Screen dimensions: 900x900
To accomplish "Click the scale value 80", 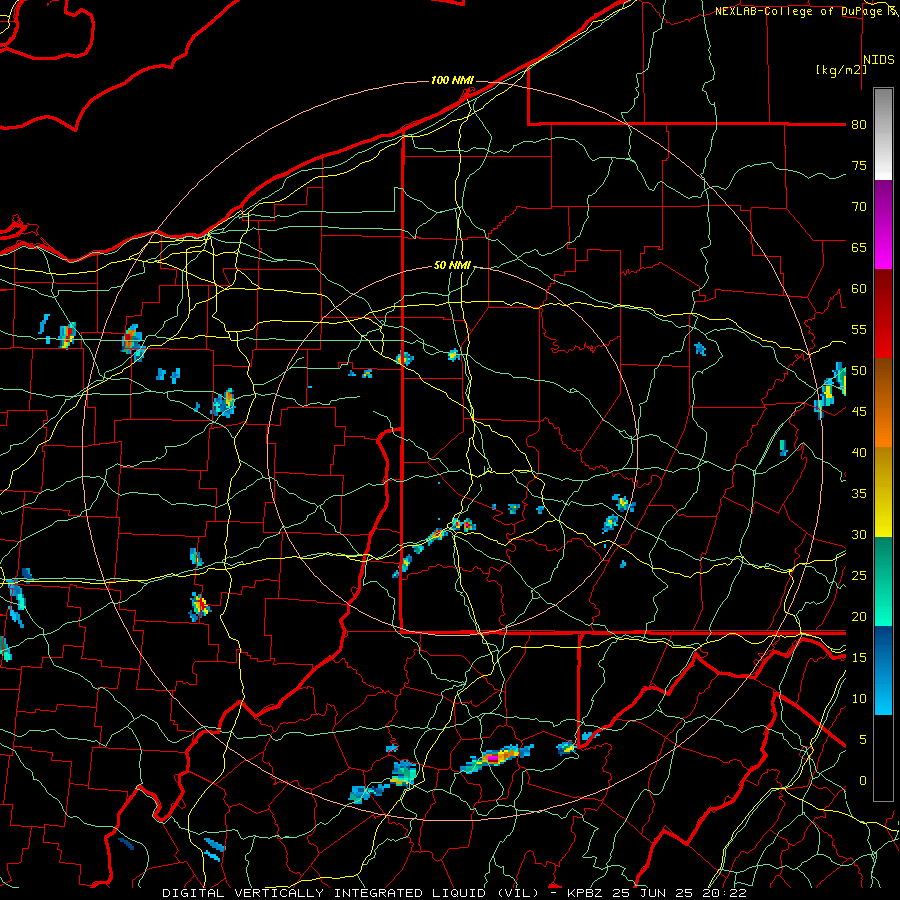I will tap(859, 125).
